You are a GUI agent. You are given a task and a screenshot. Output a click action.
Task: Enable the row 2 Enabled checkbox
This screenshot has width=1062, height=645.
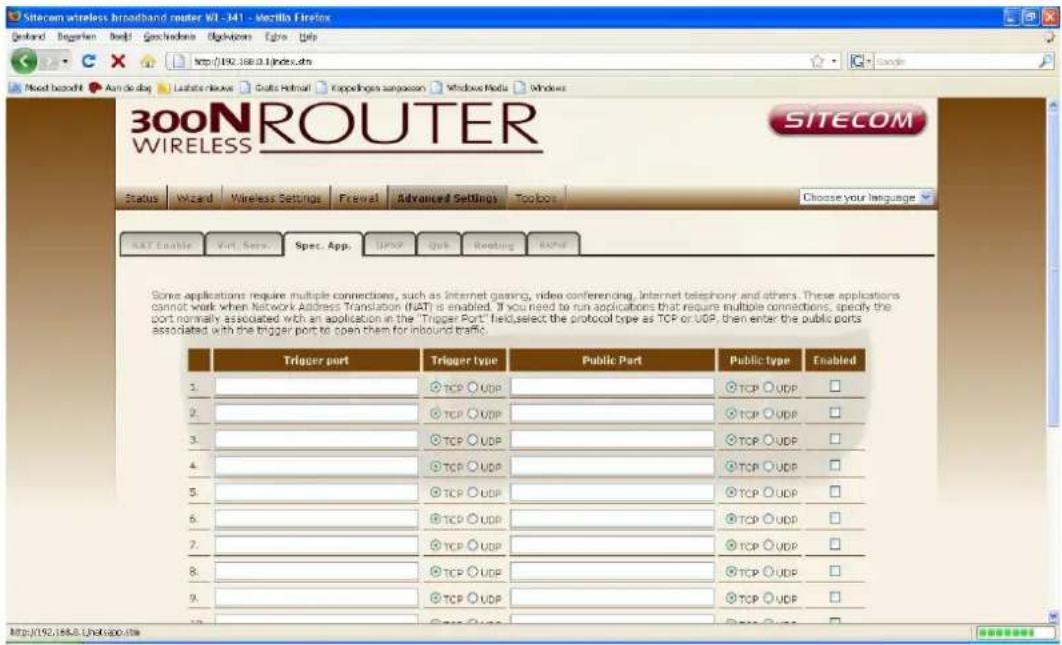click(835, 412)
